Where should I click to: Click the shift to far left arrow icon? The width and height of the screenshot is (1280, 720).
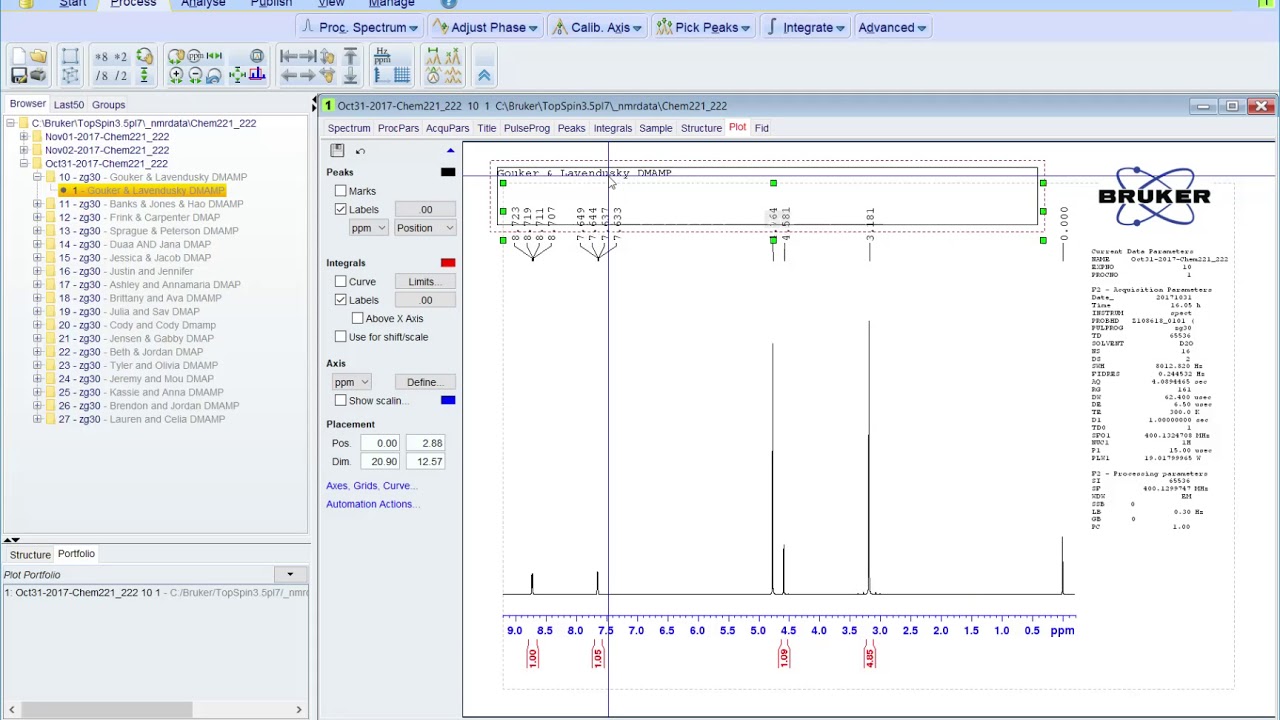tap(289, 56)
